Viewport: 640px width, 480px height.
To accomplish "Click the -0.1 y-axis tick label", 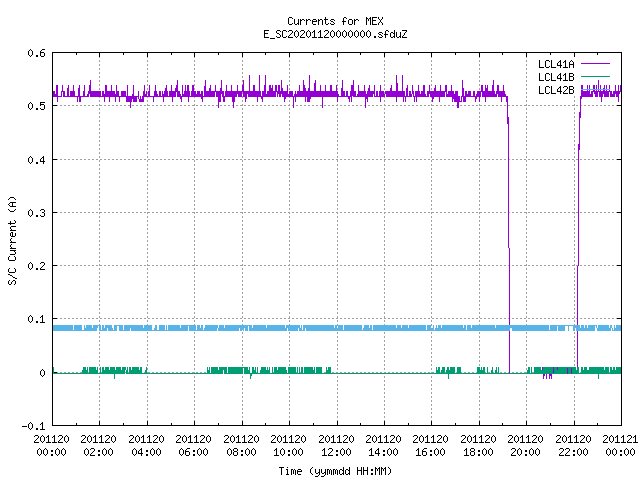I will pos(33,426).
